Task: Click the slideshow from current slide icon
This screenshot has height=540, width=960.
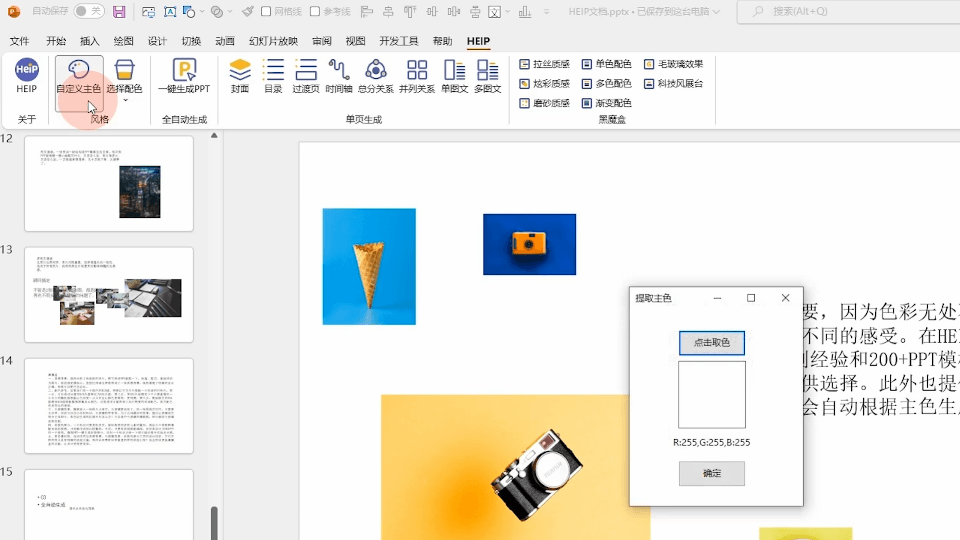Action: pos(148,12)
